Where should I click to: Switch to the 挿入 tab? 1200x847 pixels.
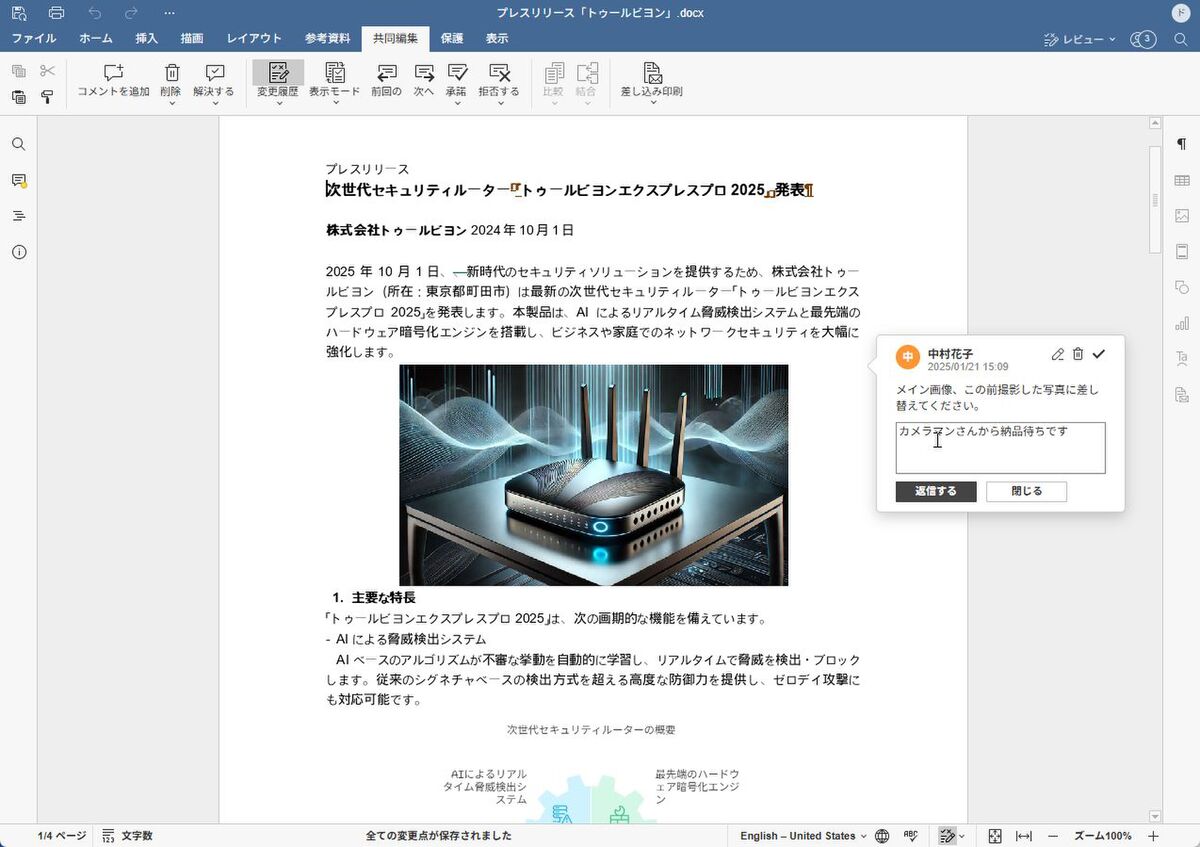[x=147, y=39]
